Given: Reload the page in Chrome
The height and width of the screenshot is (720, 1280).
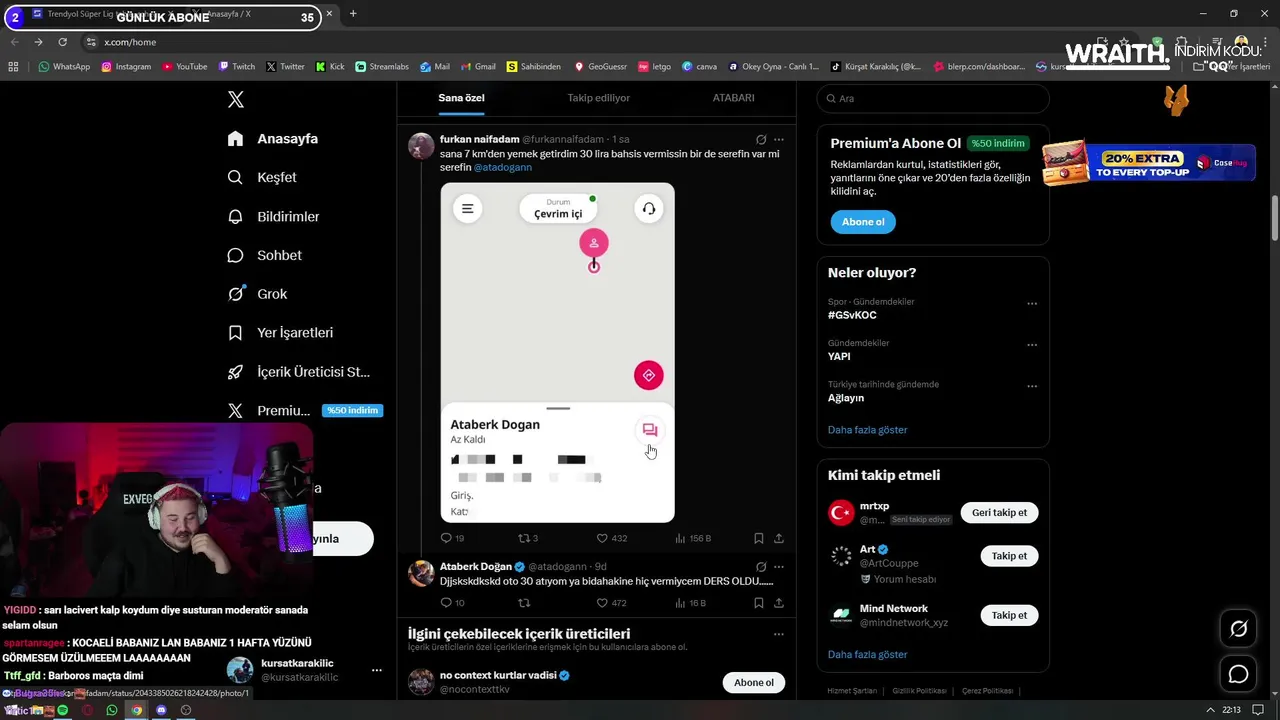Looking at the screenshot, I should coord(62,42).
